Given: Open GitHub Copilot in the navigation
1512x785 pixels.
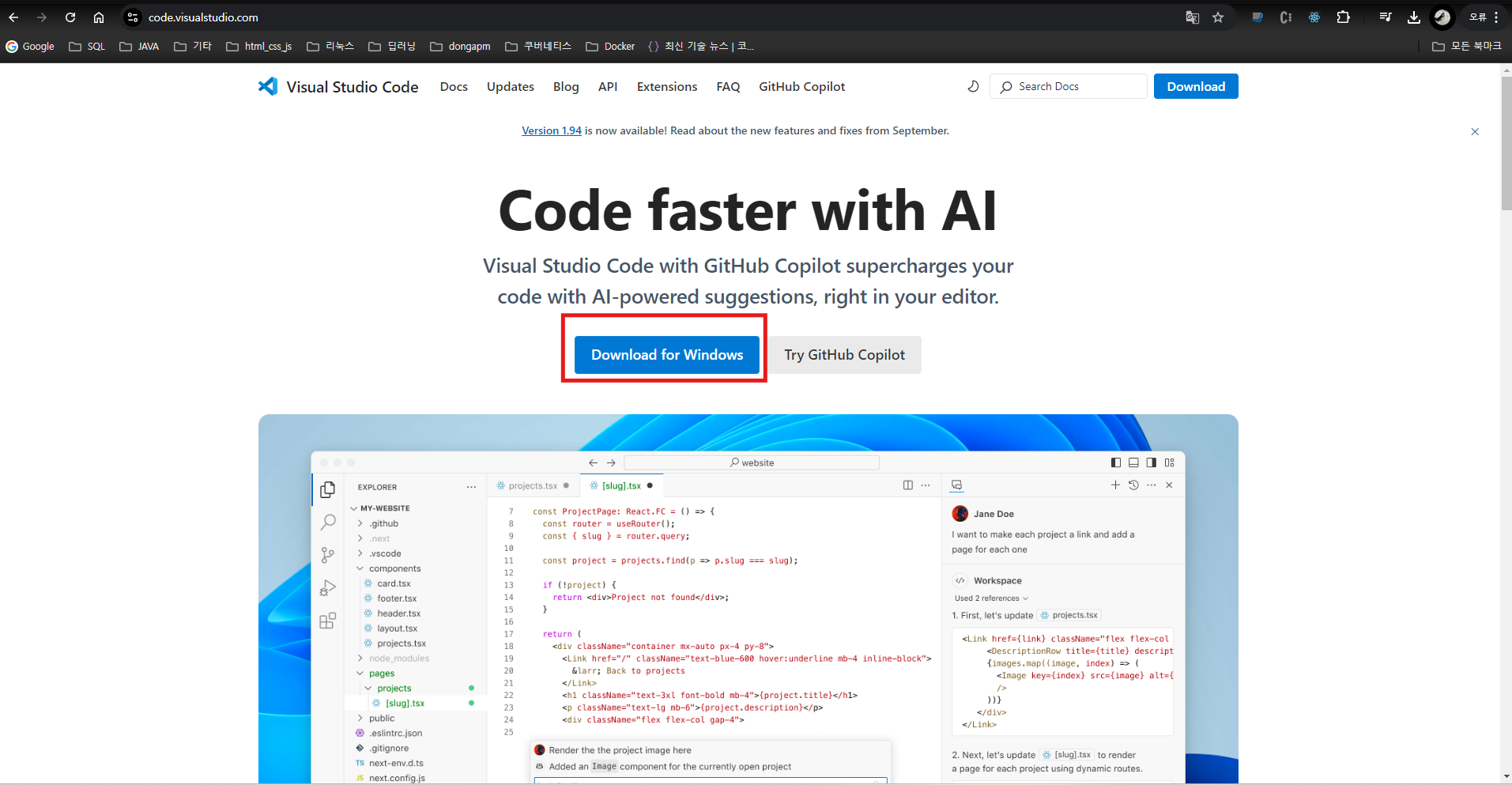Looking at the screenshot, I should pyautogui.click(x=802, y=87).
